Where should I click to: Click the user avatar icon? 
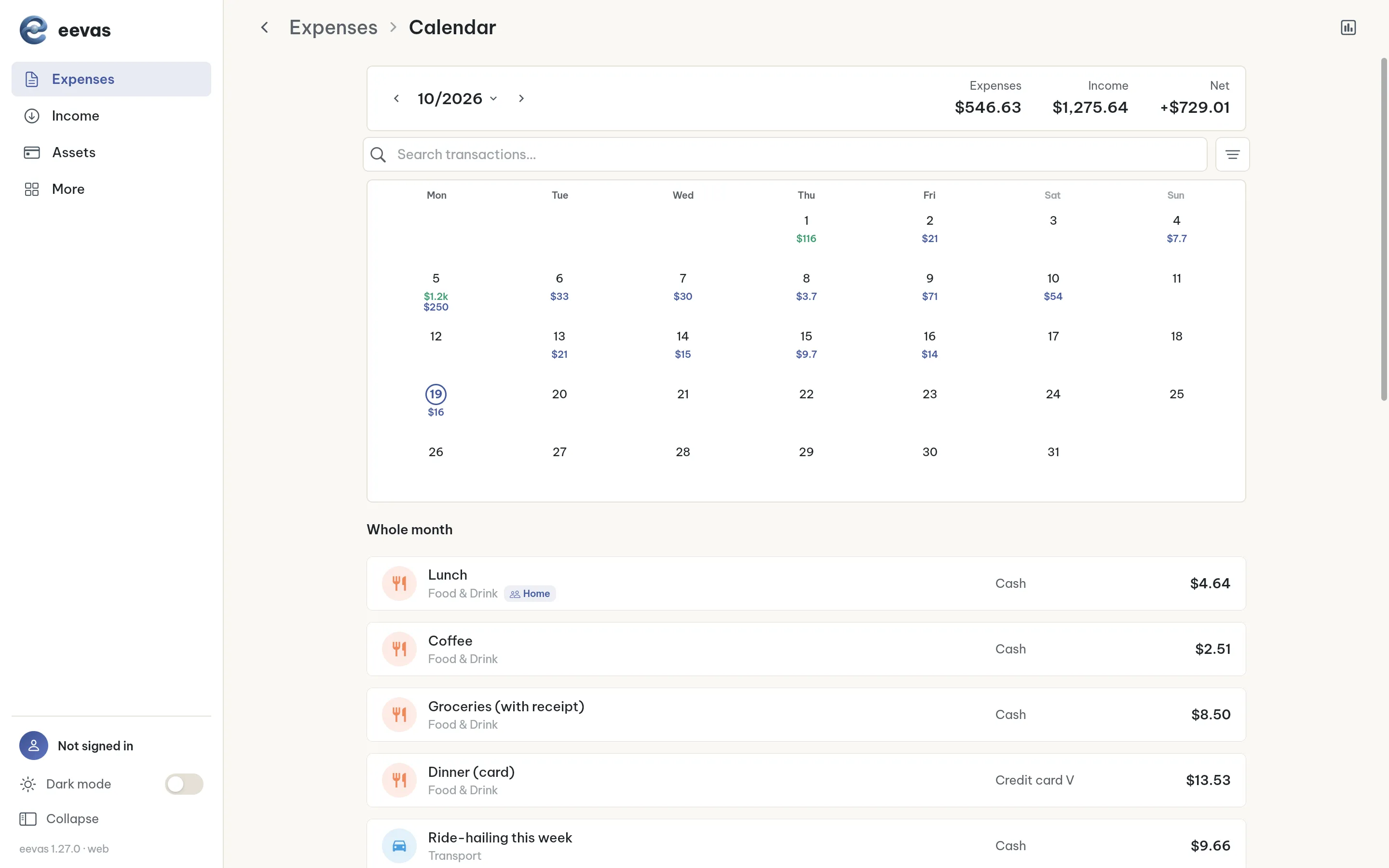(33, 746)
